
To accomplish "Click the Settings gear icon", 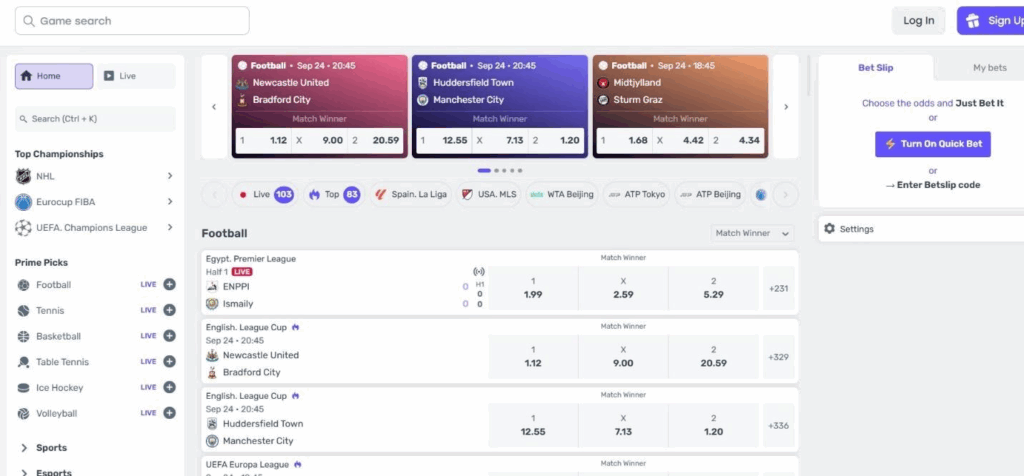I will [x=829, y=229].
